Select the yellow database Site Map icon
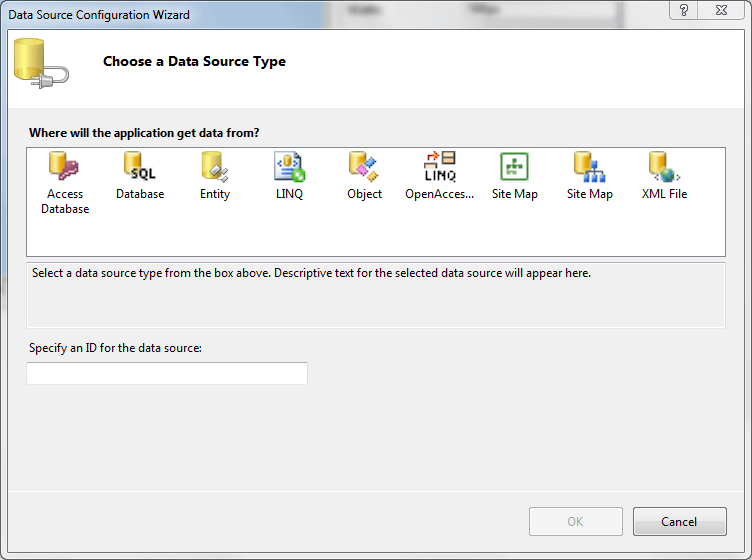This screenshot has width=752, height=560. [x=589, y=166]
